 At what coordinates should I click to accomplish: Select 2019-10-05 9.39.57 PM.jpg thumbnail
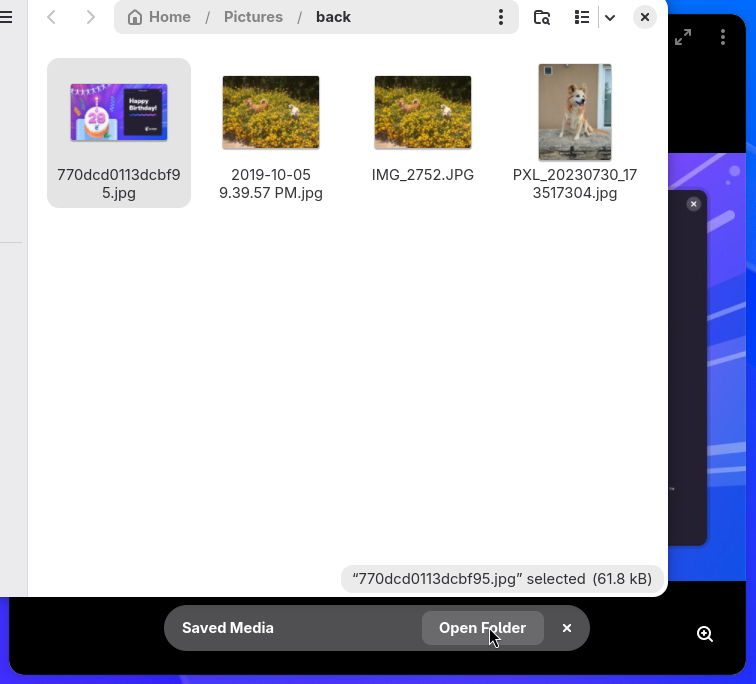[x=271, y=112]
